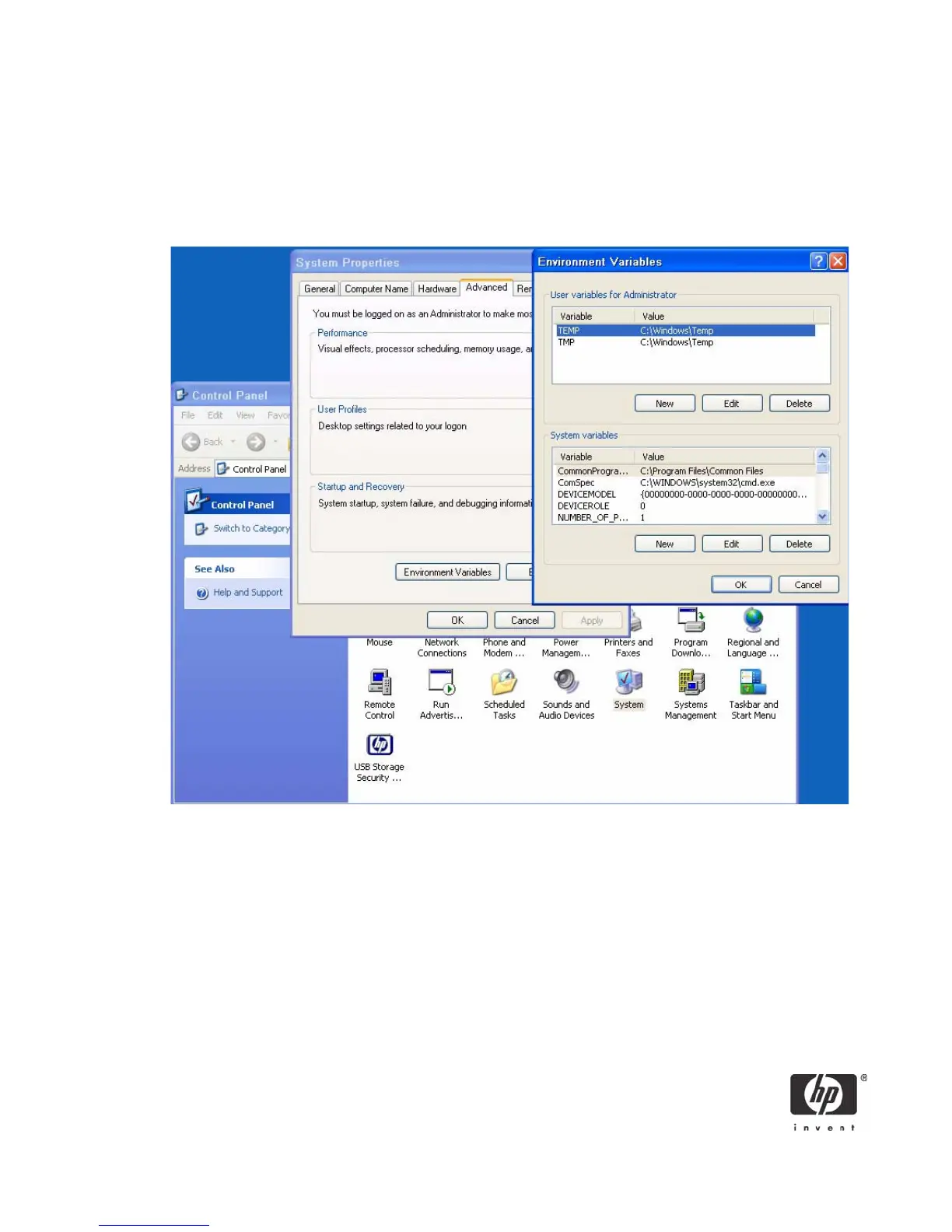Click the Control Panel address field
The width and height of the screenshot is (952, 1232).
252,469
